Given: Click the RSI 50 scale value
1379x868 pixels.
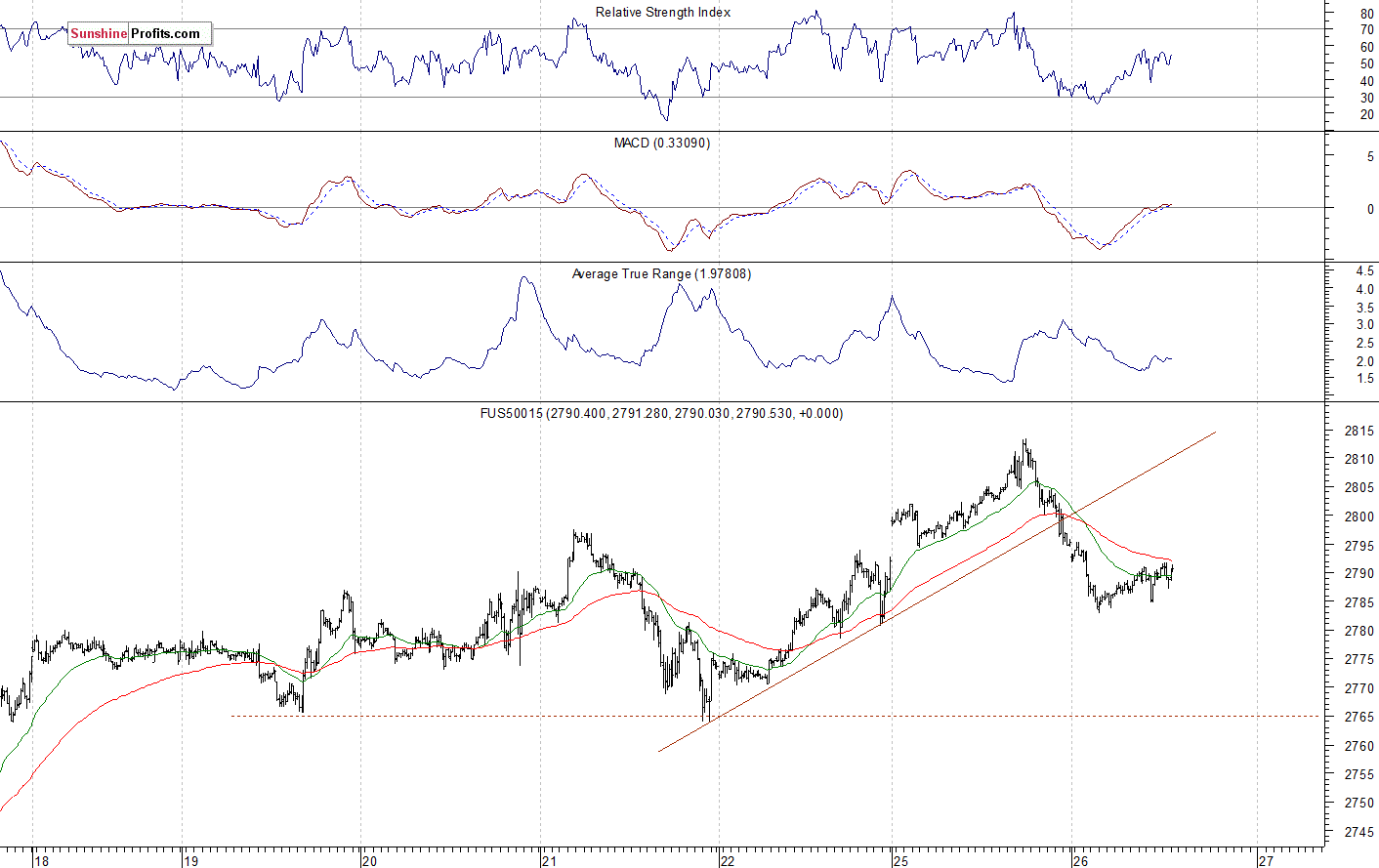Looking at the screenshot, I should pos(1366,64).
